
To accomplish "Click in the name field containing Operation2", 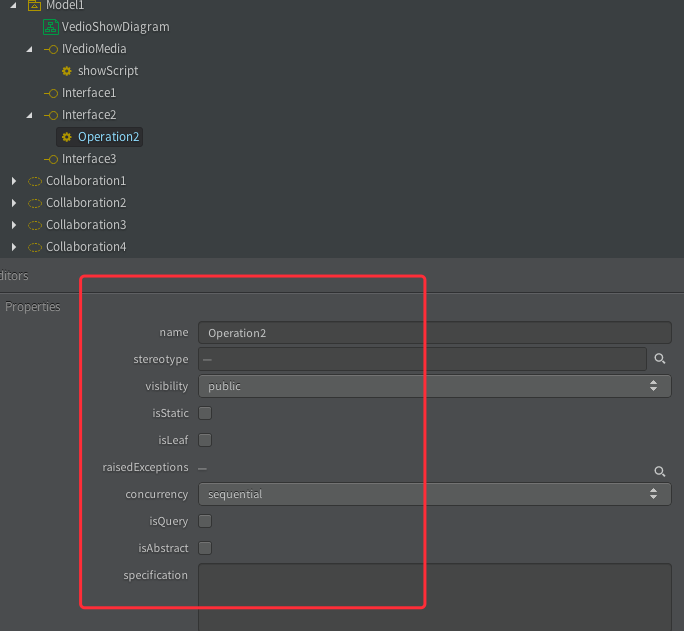I will [x=434, y=333].
